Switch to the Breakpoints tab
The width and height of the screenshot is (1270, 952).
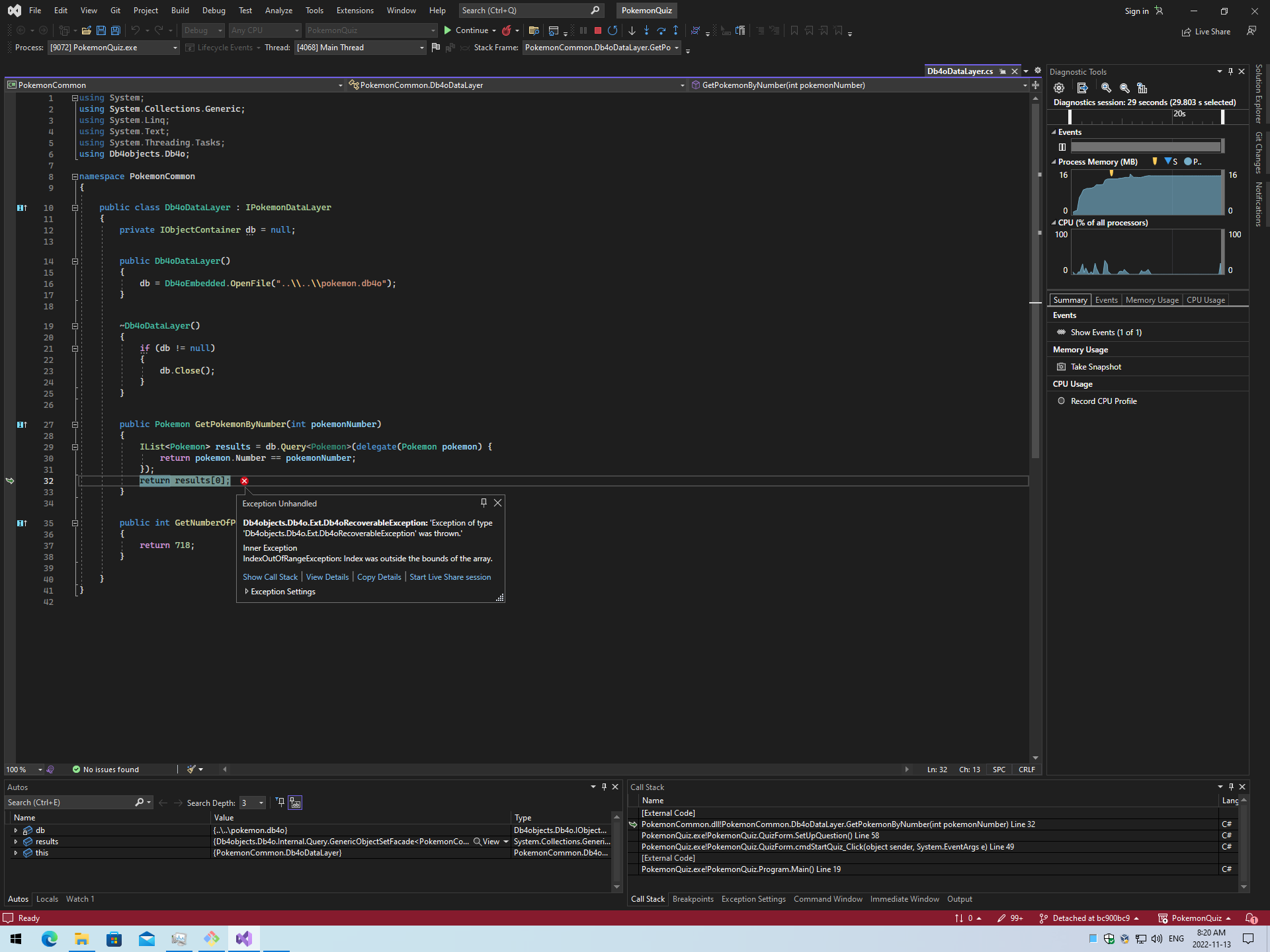click(693, 899)
